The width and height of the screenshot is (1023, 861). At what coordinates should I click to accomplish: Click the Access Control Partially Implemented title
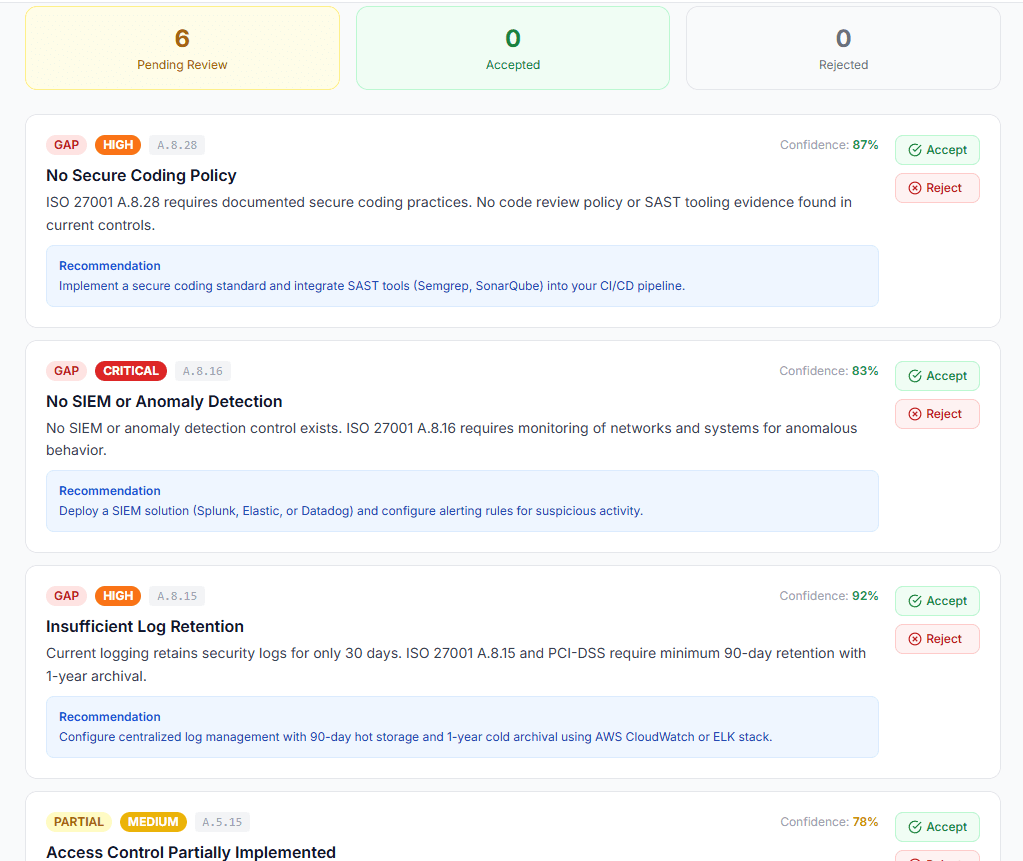click(191, 852)
